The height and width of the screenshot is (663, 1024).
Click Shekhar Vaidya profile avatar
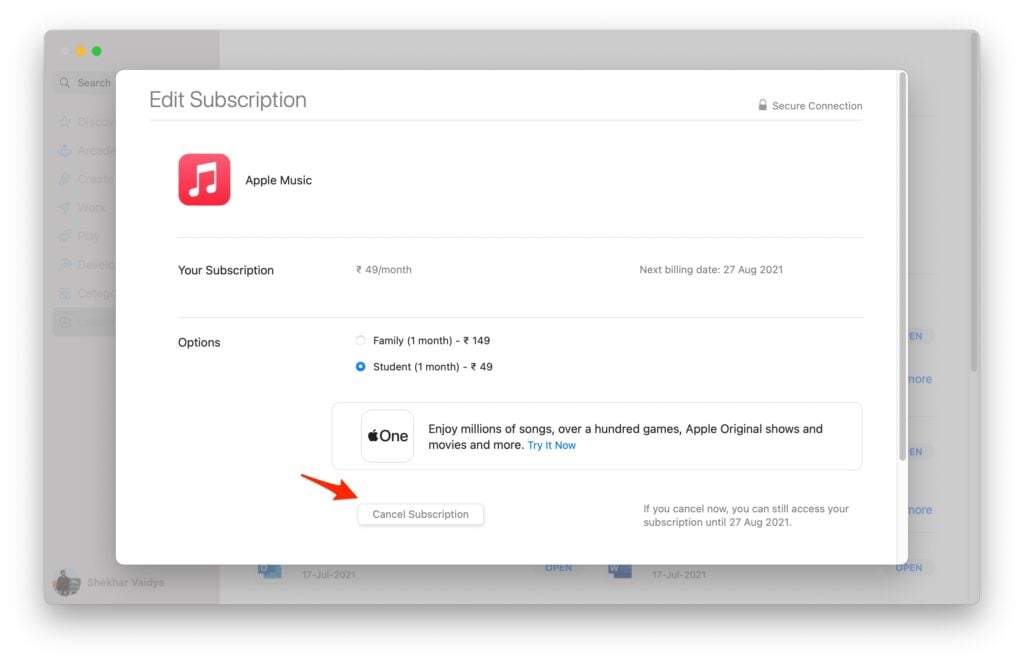66,582
